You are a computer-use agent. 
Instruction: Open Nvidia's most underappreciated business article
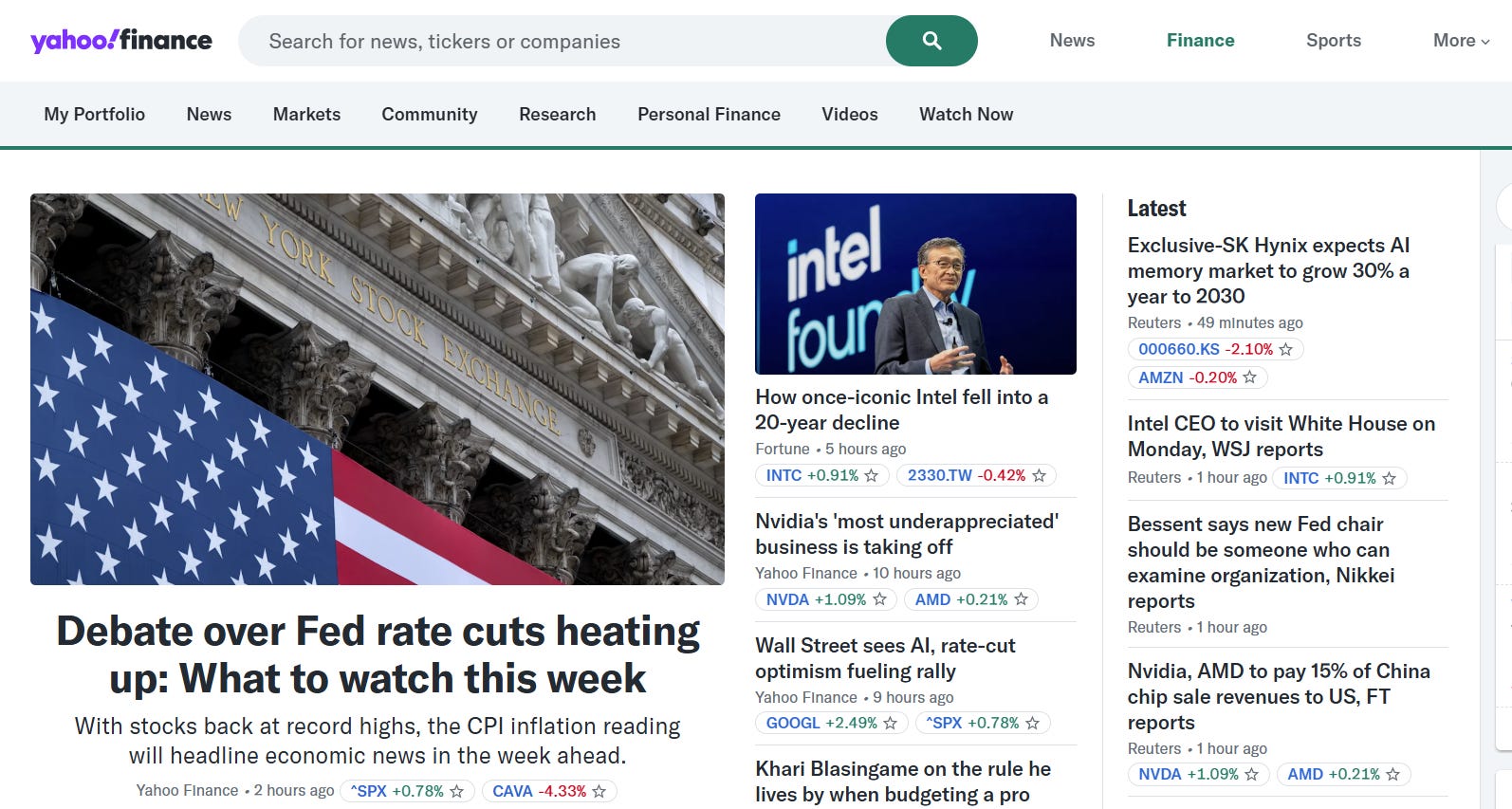coord(907,534)
